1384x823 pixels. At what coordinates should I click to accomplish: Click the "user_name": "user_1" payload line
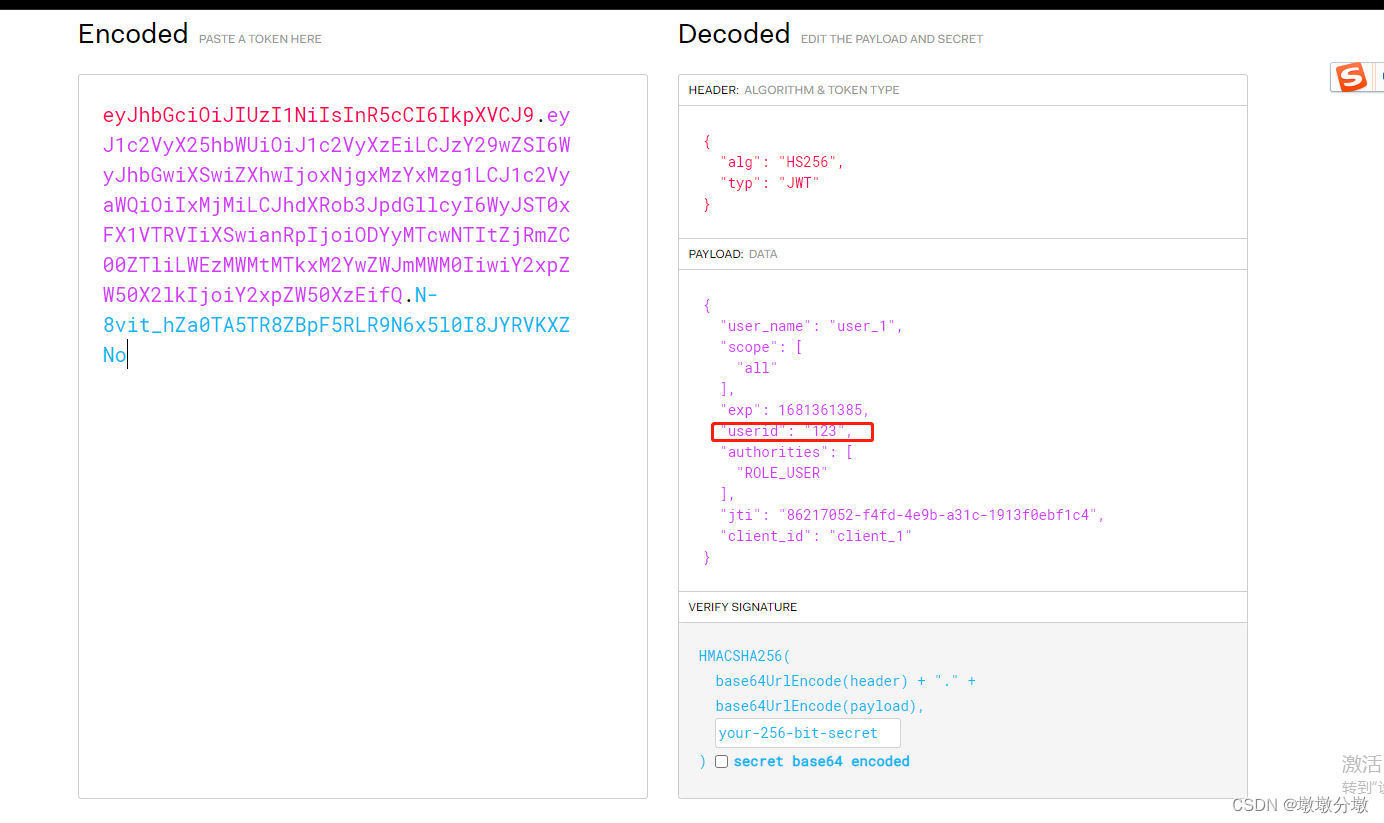coord(811,326)
